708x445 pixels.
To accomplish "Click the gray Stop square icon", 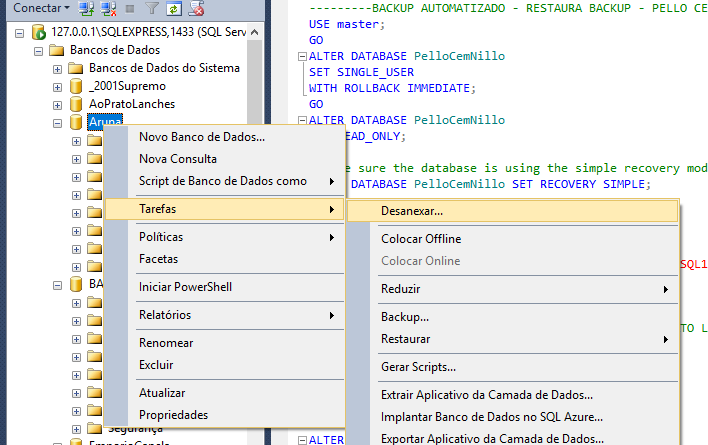I will click(x=130, y=9).
